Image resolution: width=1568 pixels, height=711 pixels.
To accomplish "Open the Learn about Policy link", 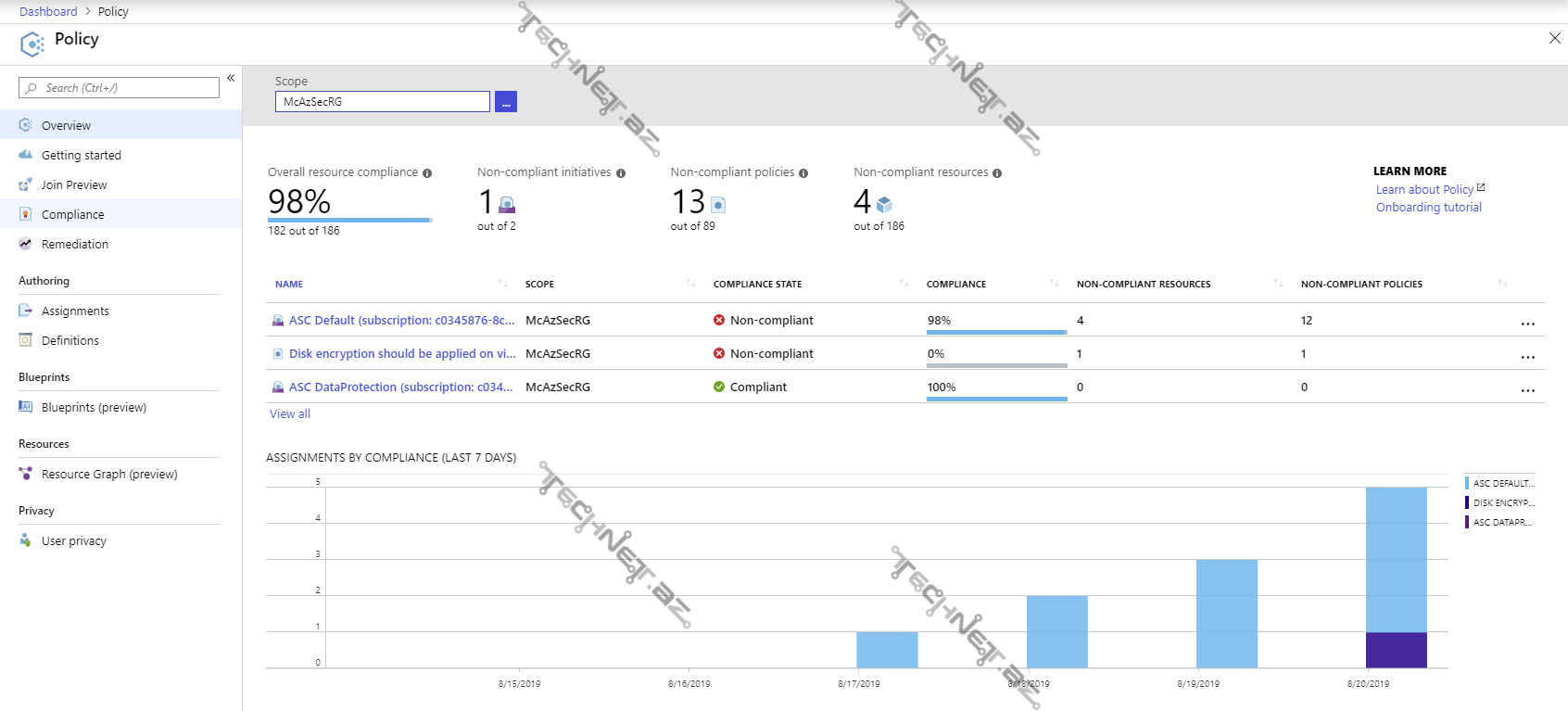I will click(x=1424, y=189).
